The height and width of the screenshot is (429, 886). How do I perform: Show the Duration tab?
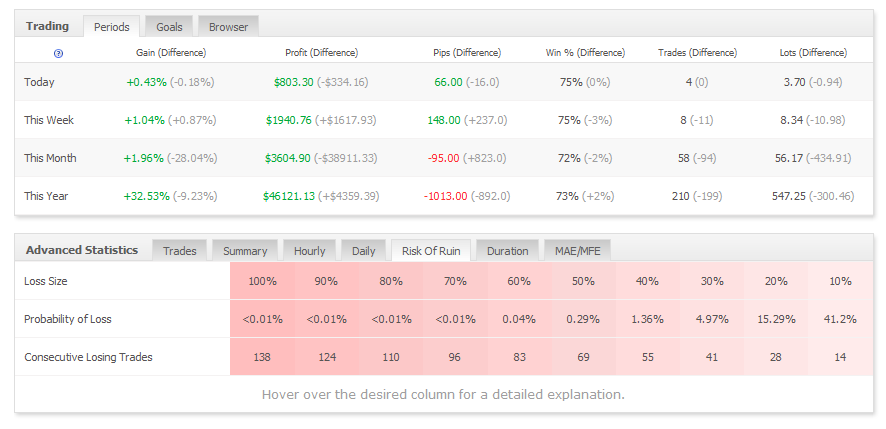508,251
